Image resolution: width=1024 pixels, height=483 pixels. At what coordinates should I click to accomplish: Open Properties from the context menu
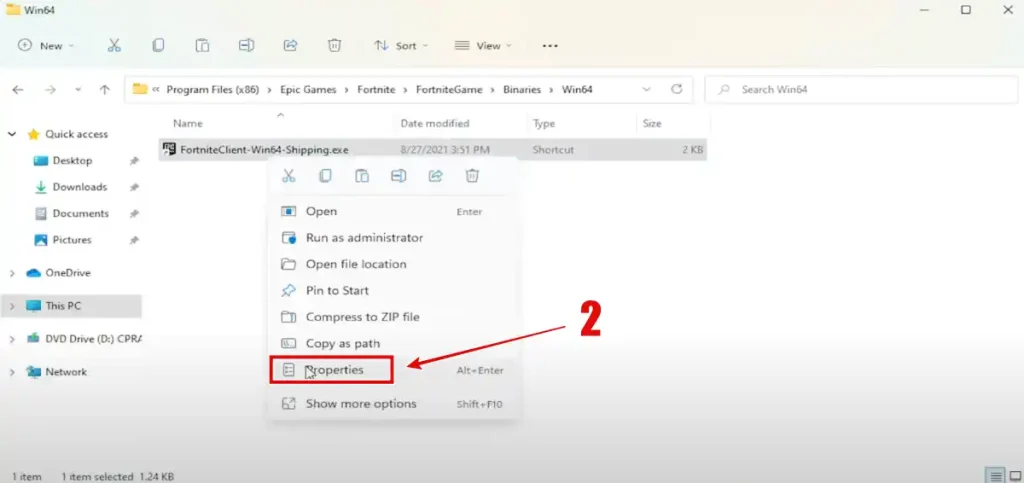point(392,369)
